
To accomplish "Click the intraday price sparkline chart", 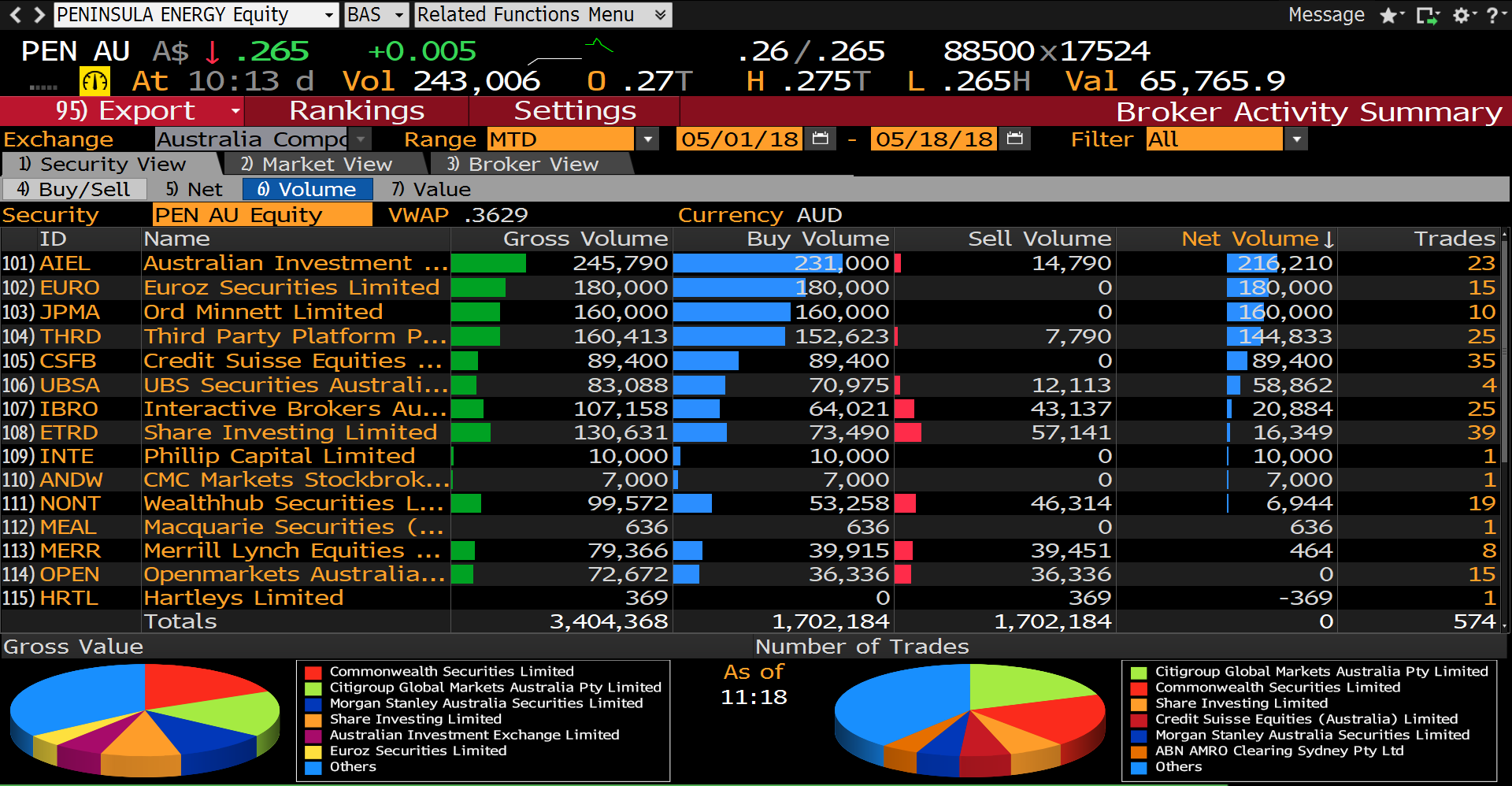I will click(x=570, y=52).
